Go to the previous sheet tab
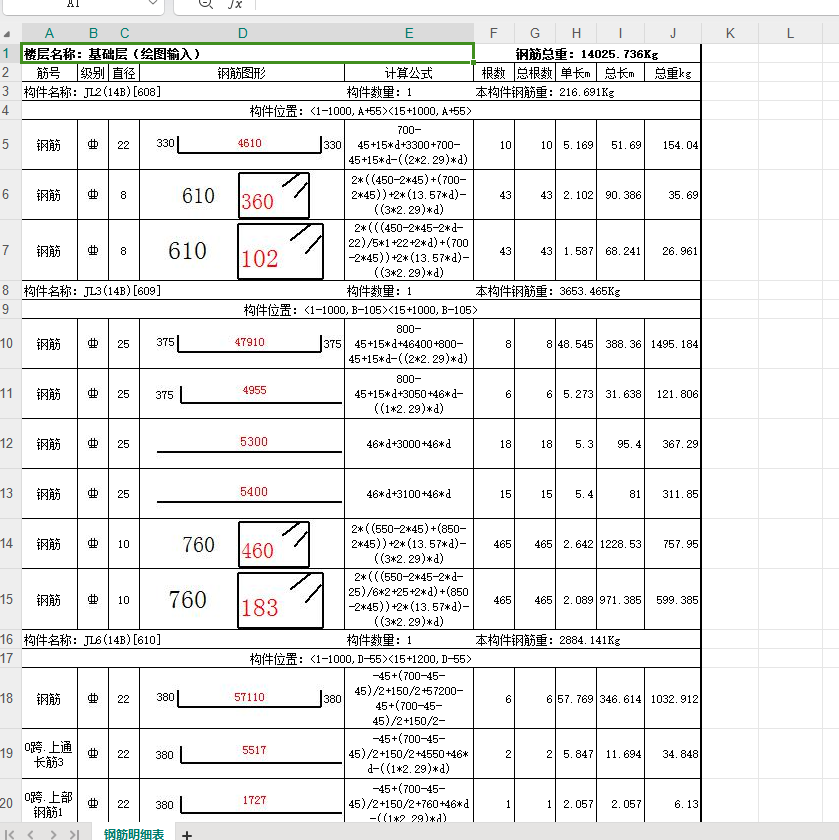 tap(31, 834)
